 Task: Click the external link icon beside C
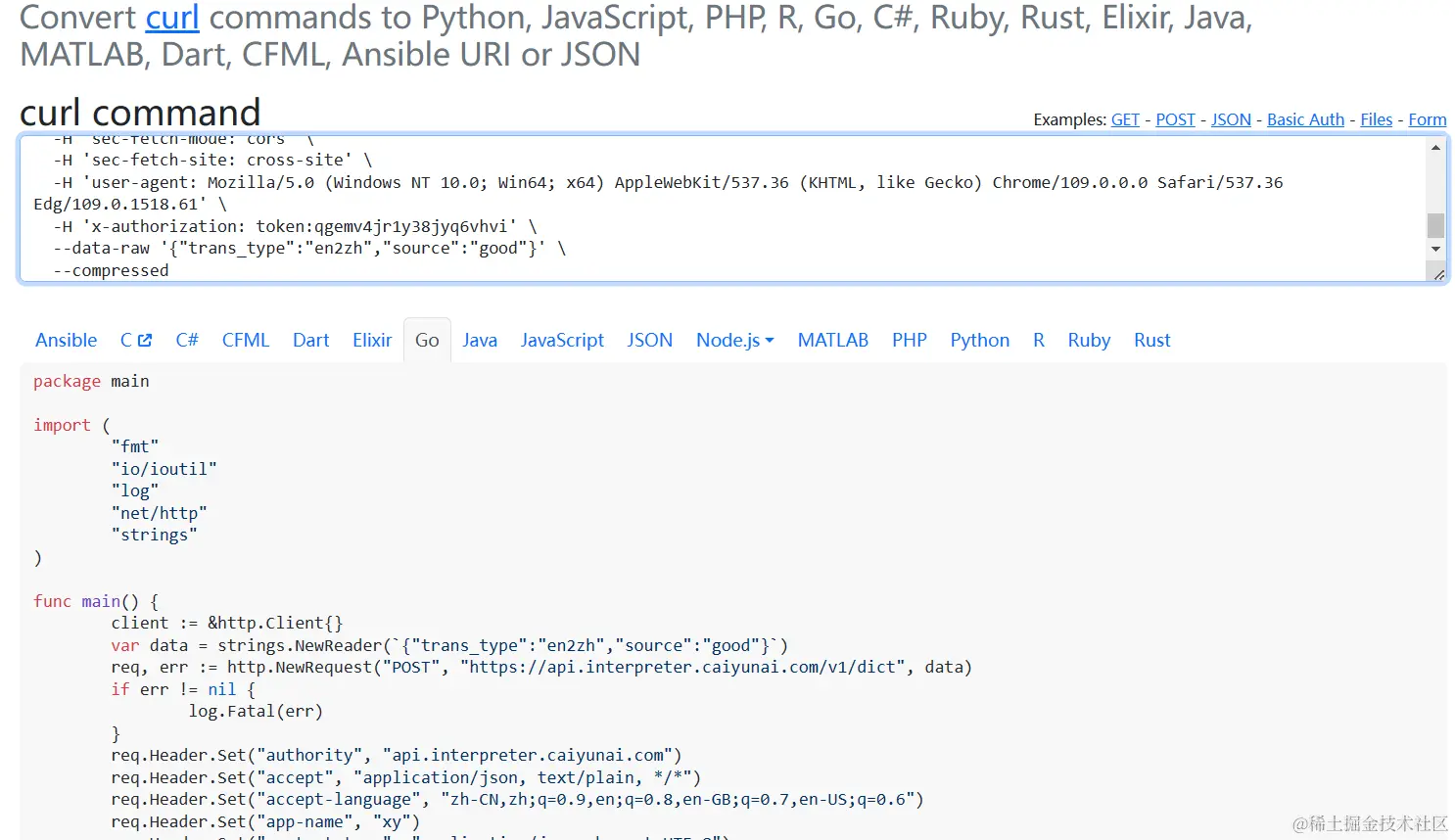(145, 341)
